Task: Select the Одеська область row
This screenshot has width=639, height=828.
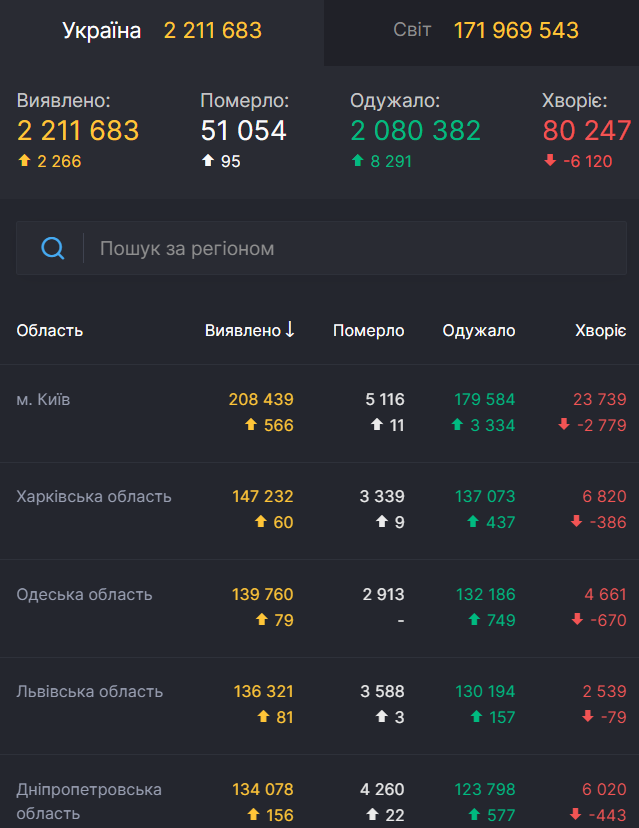Action: pos(84,595)
